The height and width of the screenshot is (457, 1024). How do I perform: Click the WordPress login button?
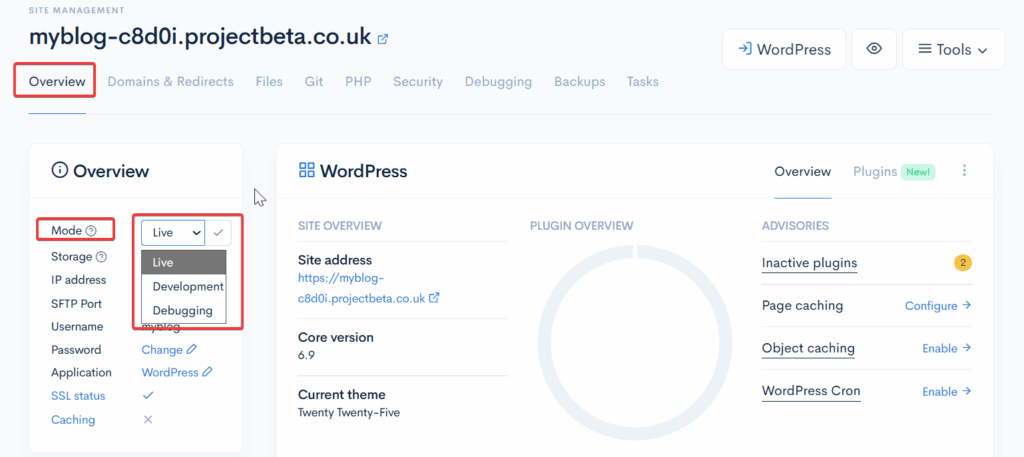tap(783, 49)
